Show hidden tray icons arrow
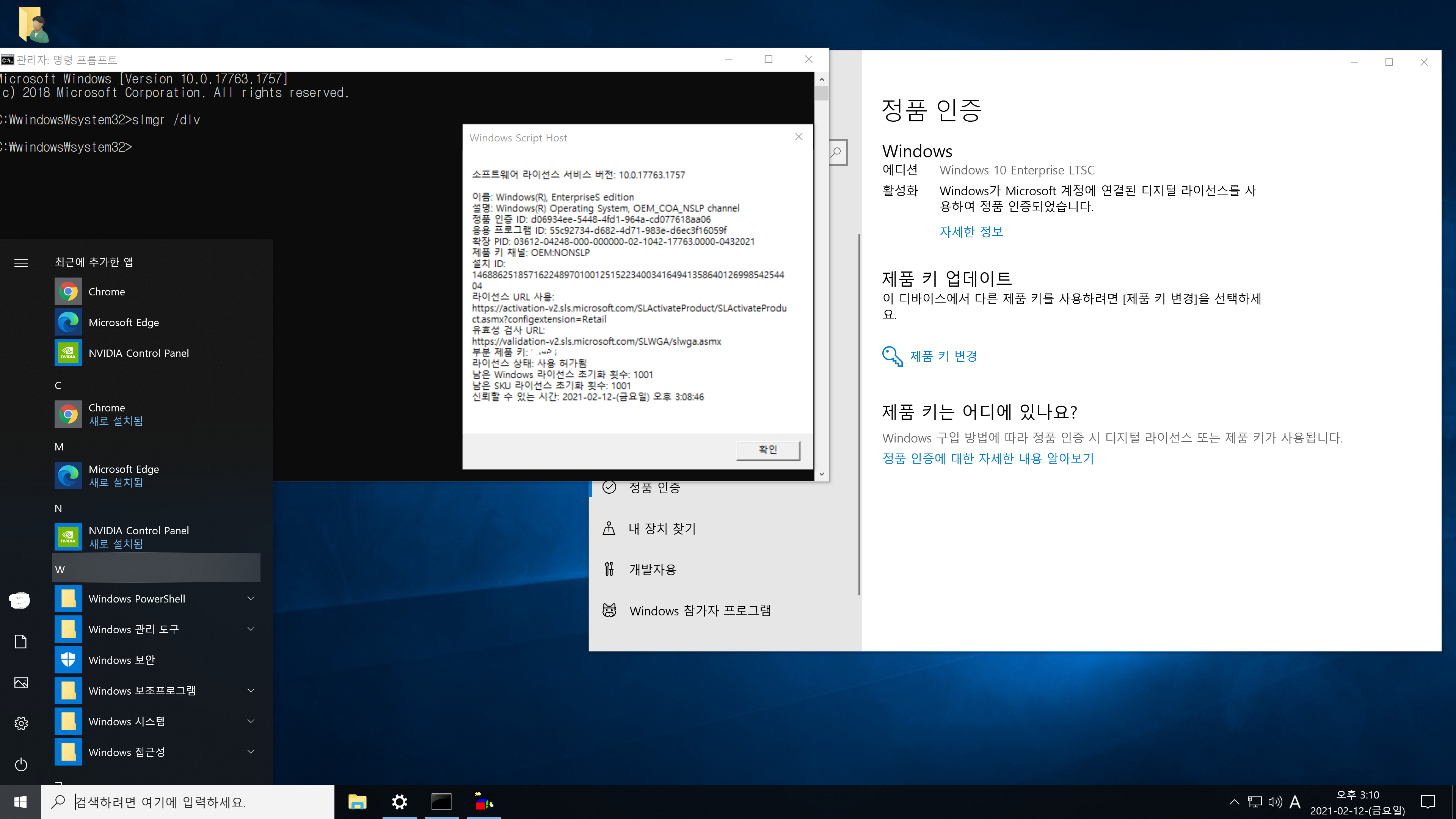The width and height of the screenshot is (1456, 819). (1235, 802)
